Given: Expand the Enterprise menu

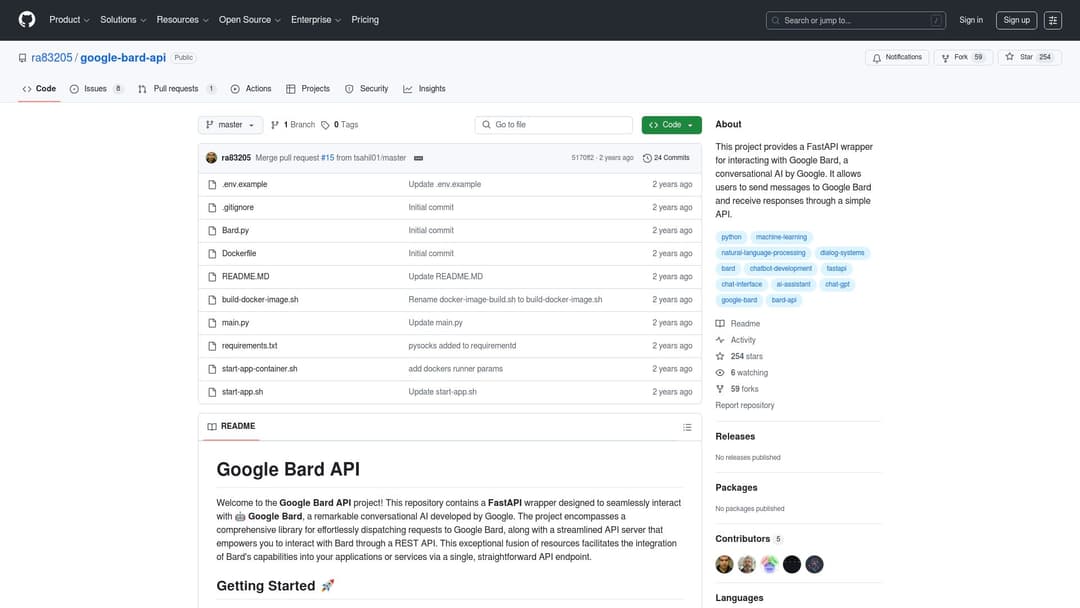Looking at the screenshot, I should click(315, 20).
